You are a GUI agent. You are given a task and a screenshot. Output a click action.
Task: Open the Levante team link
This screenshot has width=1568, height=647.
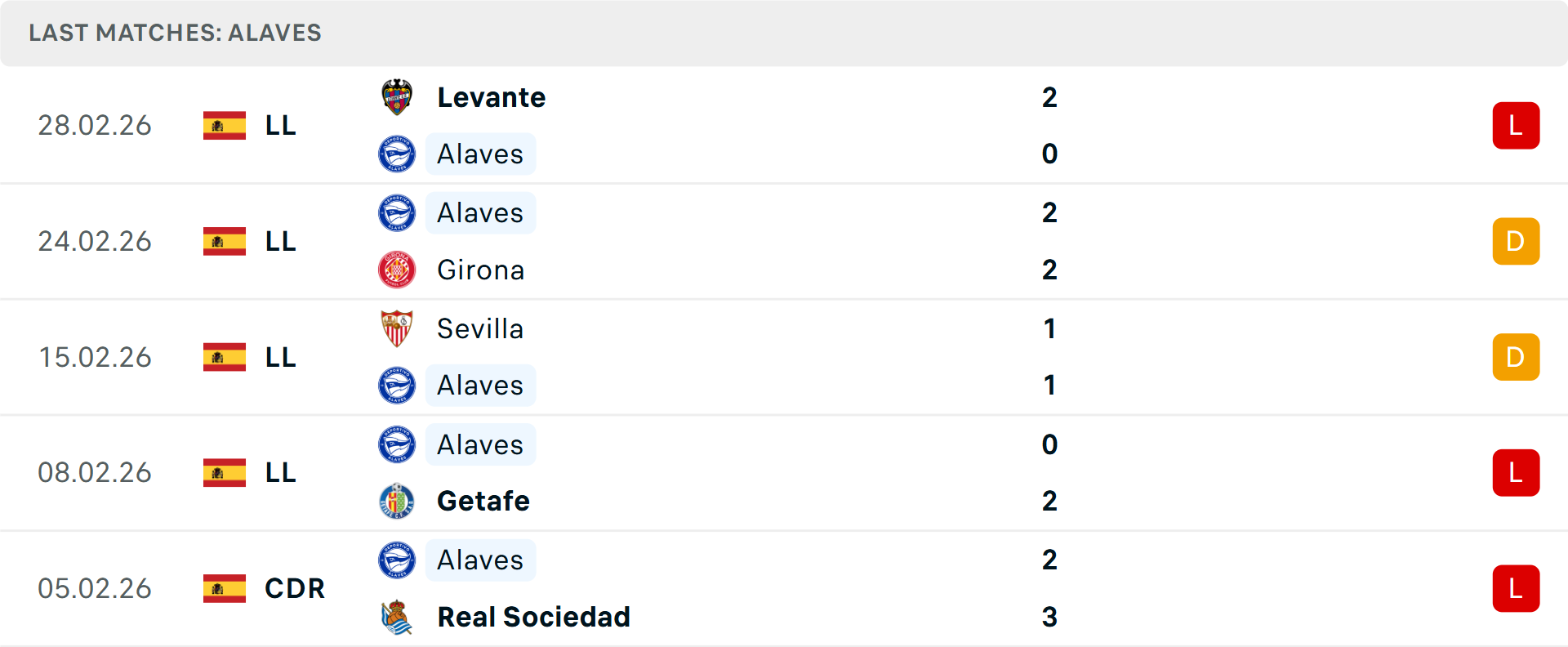(491, 97)
